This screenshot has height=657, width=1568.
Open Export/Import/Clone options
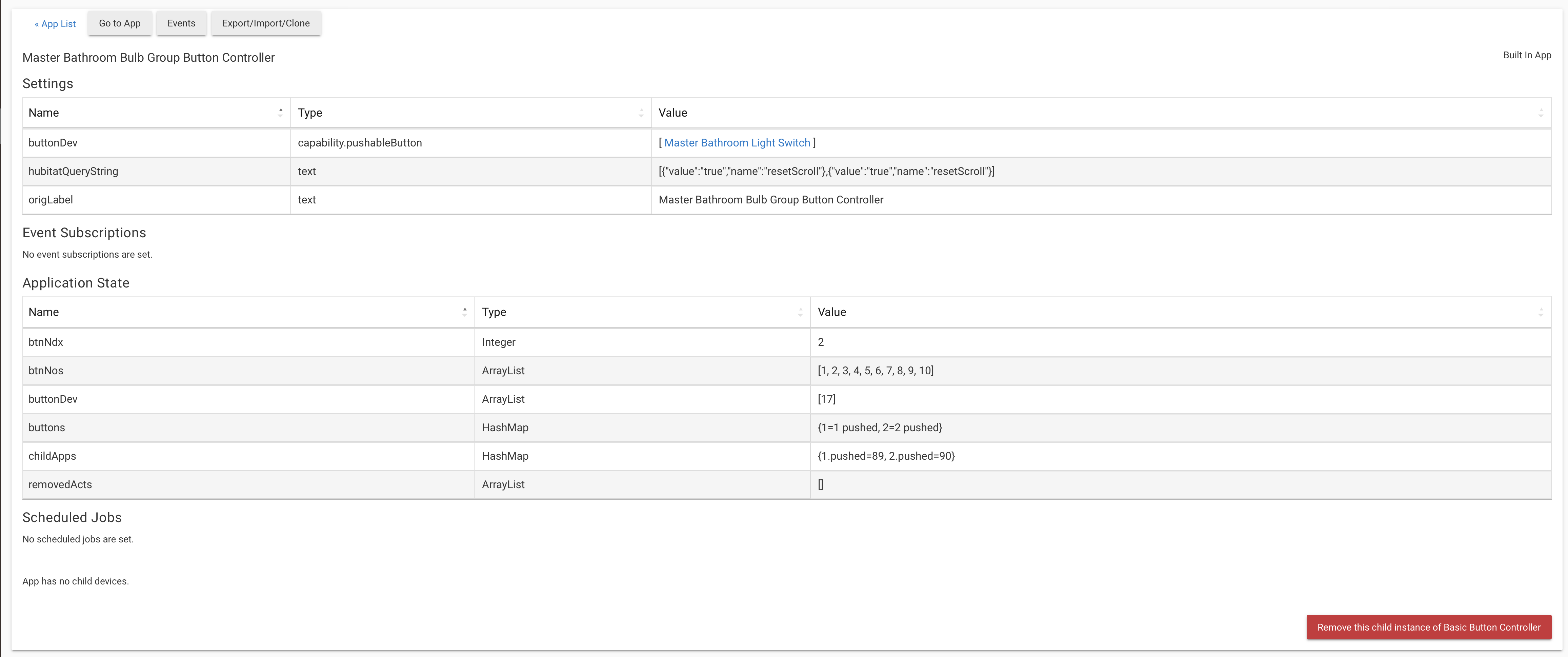[x=266, y=23]
